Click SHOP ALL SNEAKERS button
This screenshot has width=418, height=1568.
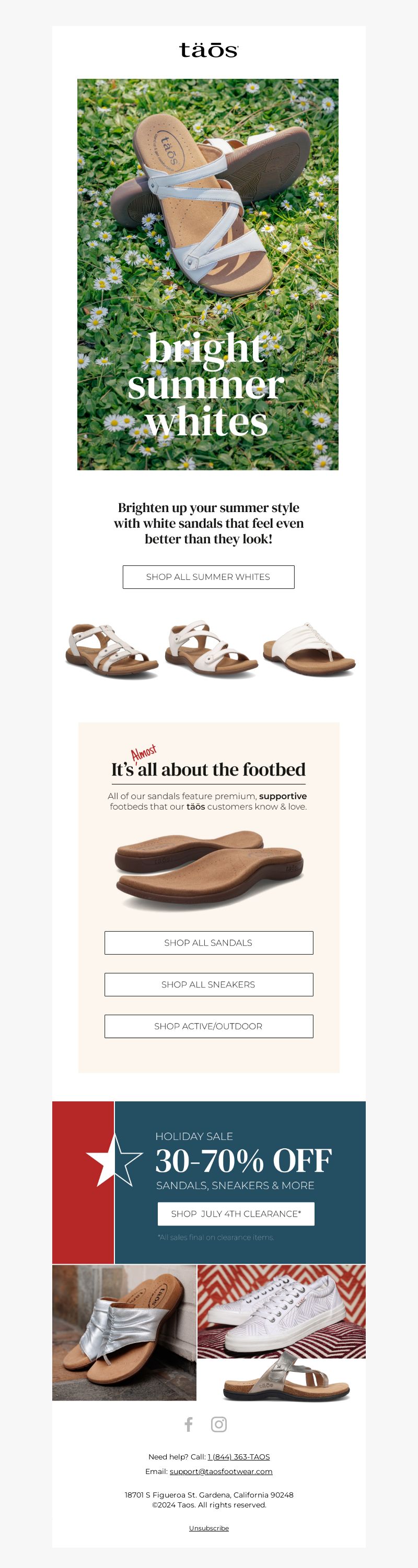coord(208,984)
